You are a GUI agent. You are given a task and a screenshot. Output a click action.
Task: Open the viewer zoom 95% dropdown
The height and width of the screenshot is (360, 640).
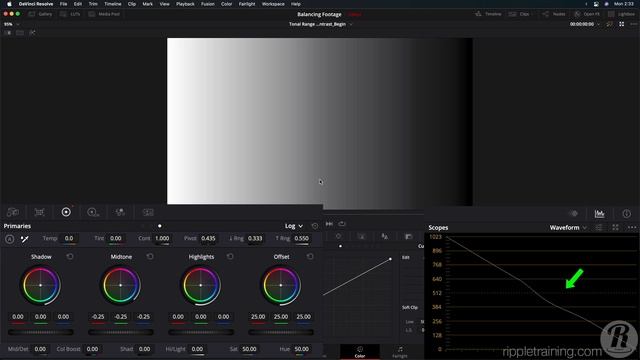(x=11, y=24)
